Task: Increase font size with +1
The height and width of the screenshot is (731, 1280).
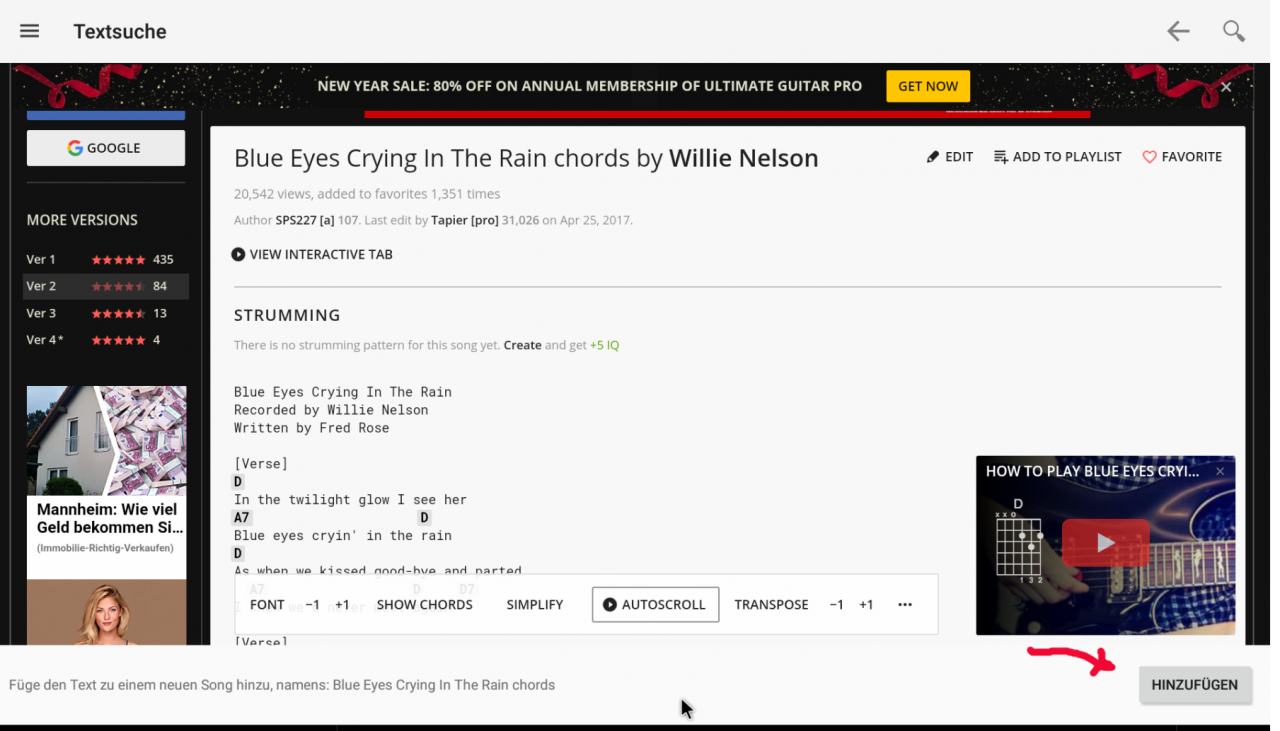Action: click(342, 605)
